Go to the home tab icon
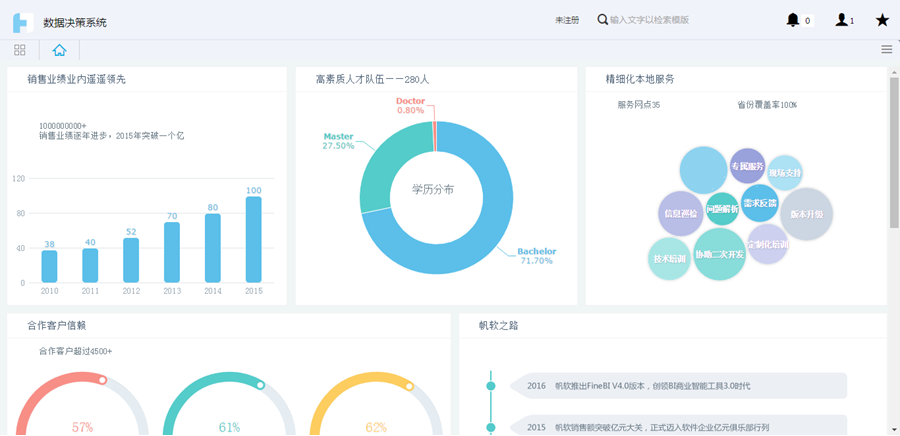900x436 pixels. tap(59, 50)
